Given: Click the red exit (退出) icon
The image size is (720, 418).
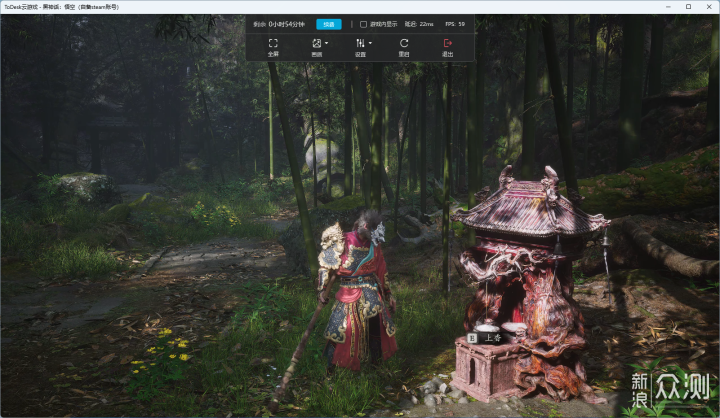Looking at the screenshot, I should (x=448, y=43).
